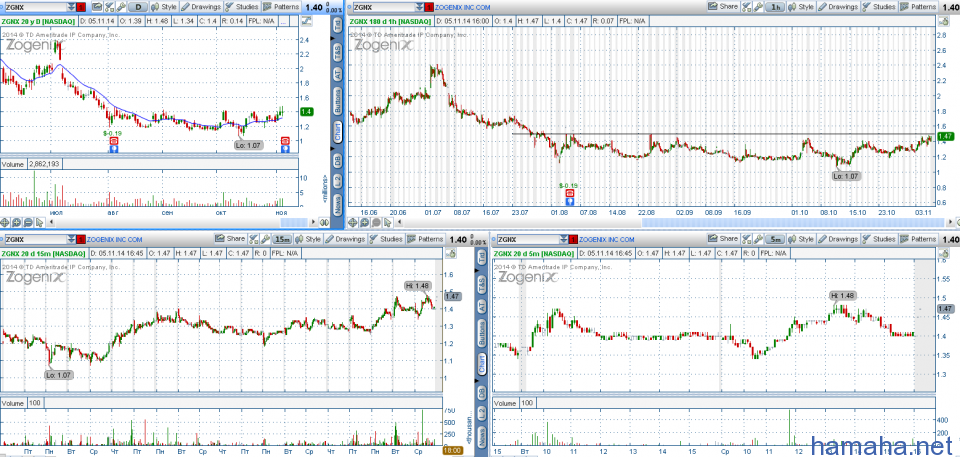Open Edit Studies icon on 1h chart

click(x=746, y=7)
